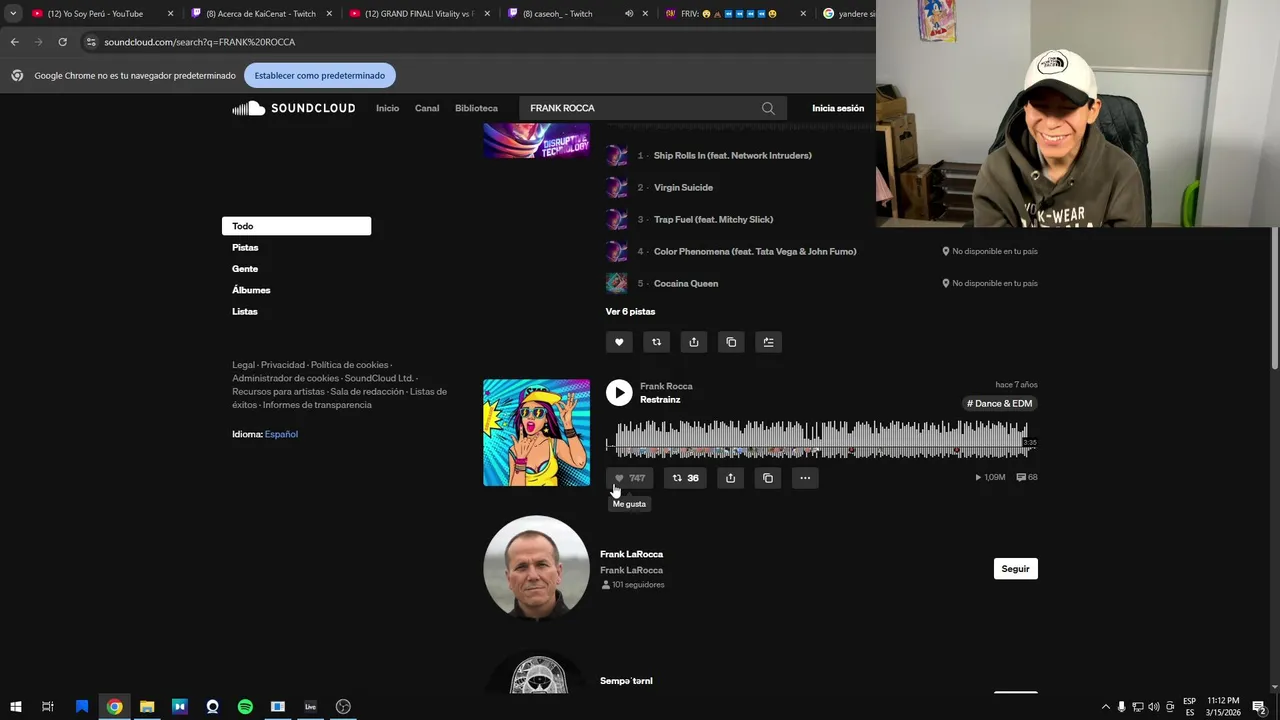Mute the caseoh_ Twitch tab audio icon
The height and width of the screenshot is (720, 1280).
coord(629,14)
